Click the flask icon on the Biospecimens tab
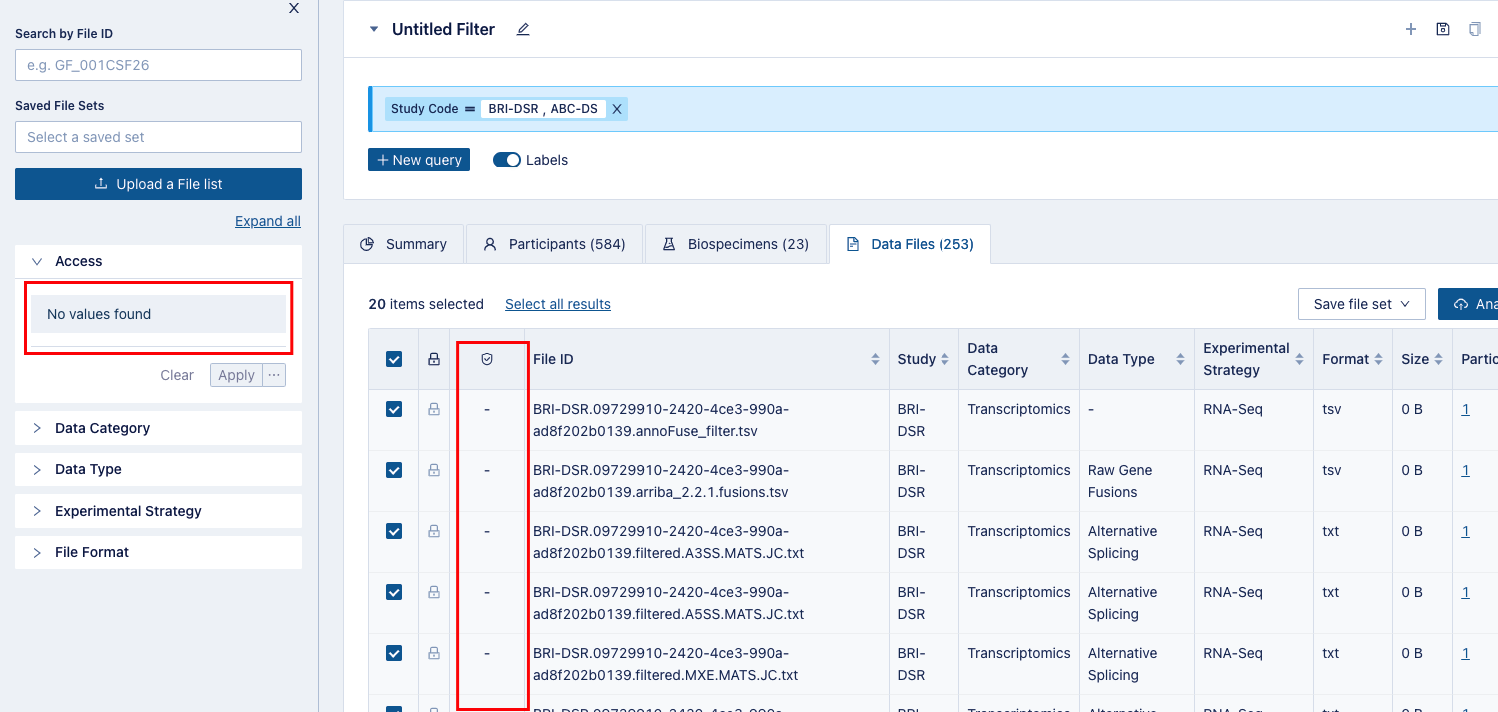1498x712 pixels. click(x=668, y=242)
